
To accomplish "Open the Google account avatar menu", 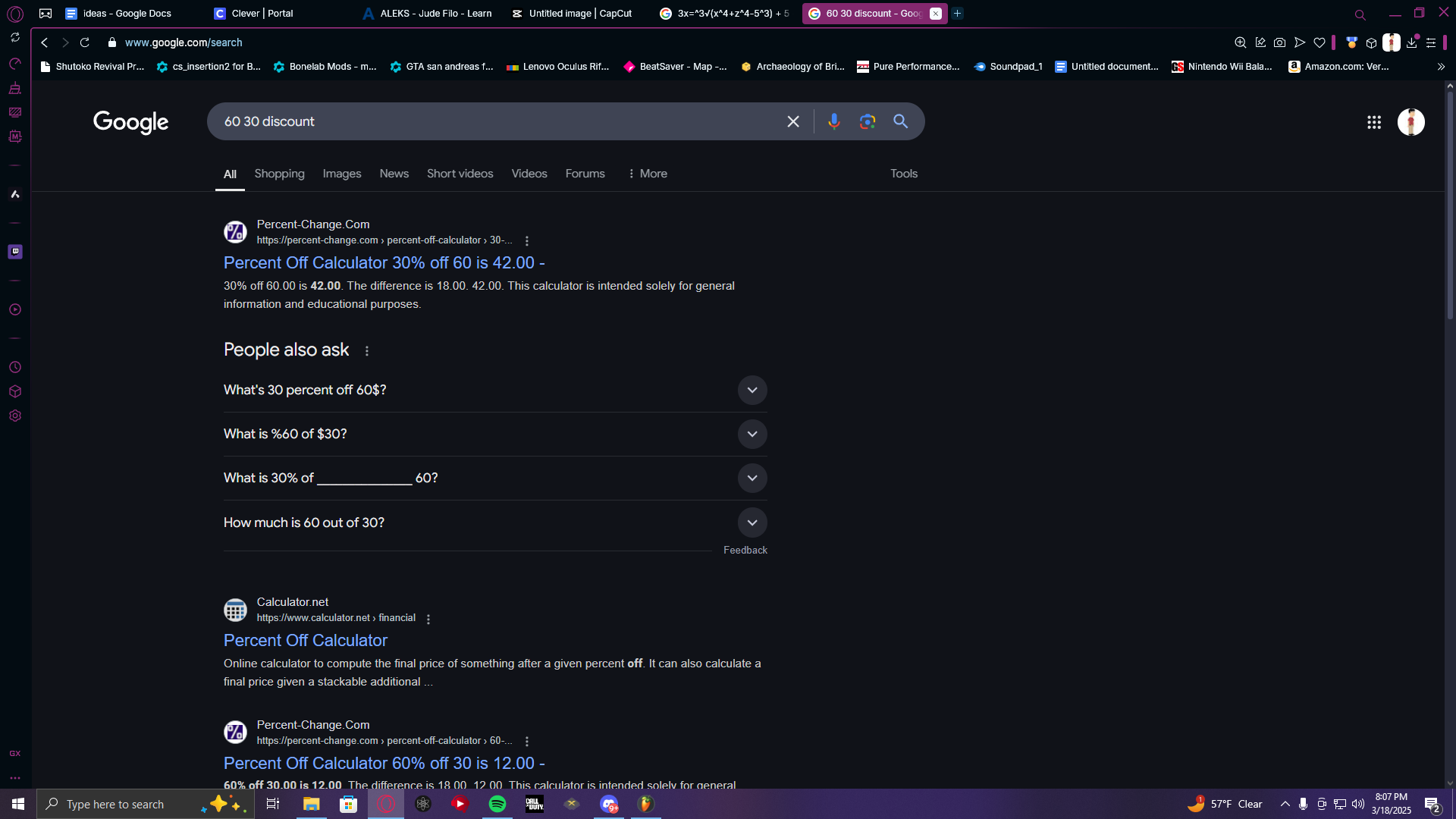I will point(1411,122).
